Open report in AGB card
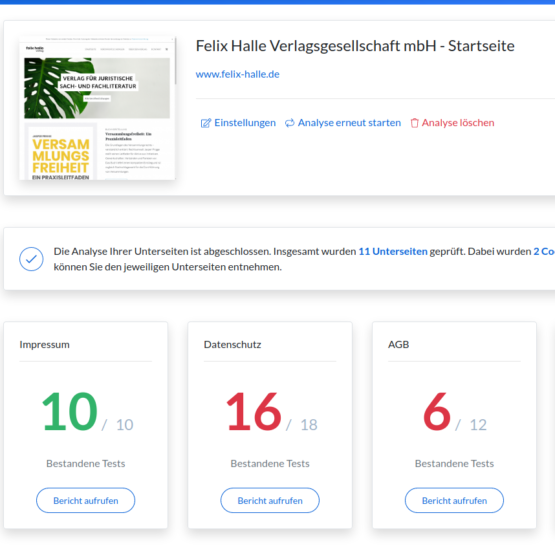 click(454, 500)
